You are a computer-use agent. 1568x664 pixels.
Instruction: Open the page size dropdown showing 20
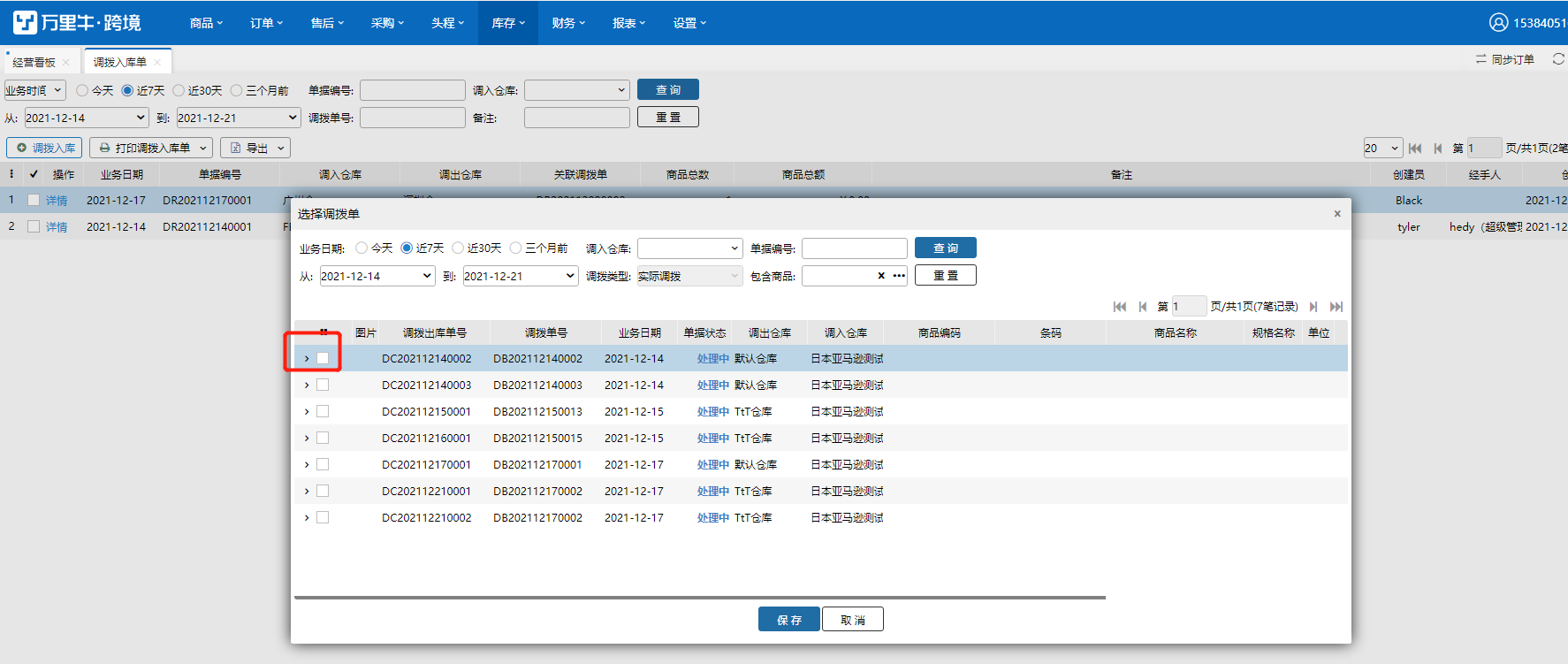(x=1383, y=148)
